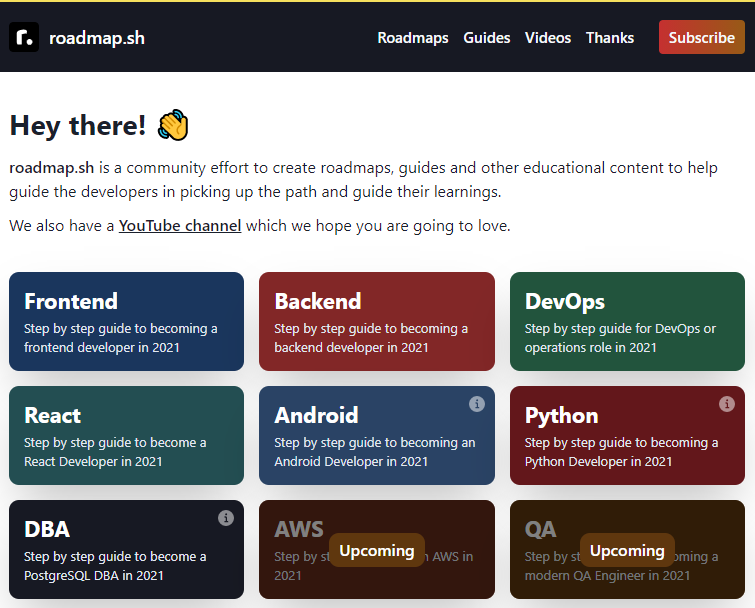Follow the YouTube channel link
This screenshot has width=755, height=608.
click(180, 225)
